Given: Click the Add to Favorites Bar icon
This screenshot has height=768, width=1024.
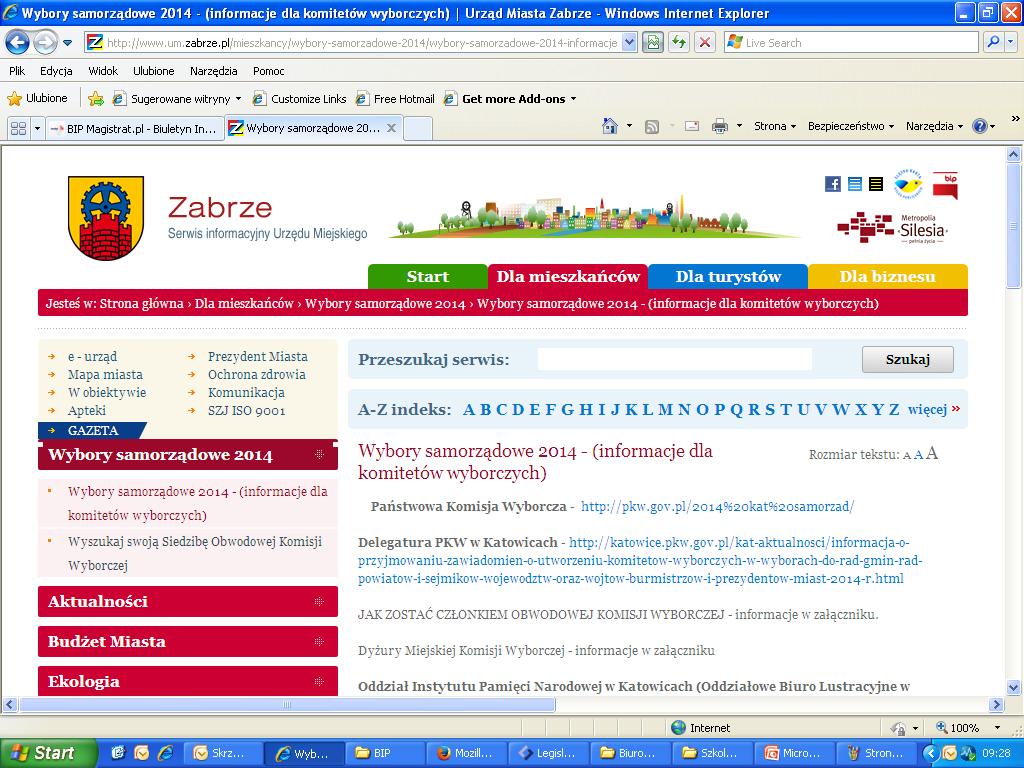Looking at the screenshot, I should pyautogui.click(x=96, y=99).
